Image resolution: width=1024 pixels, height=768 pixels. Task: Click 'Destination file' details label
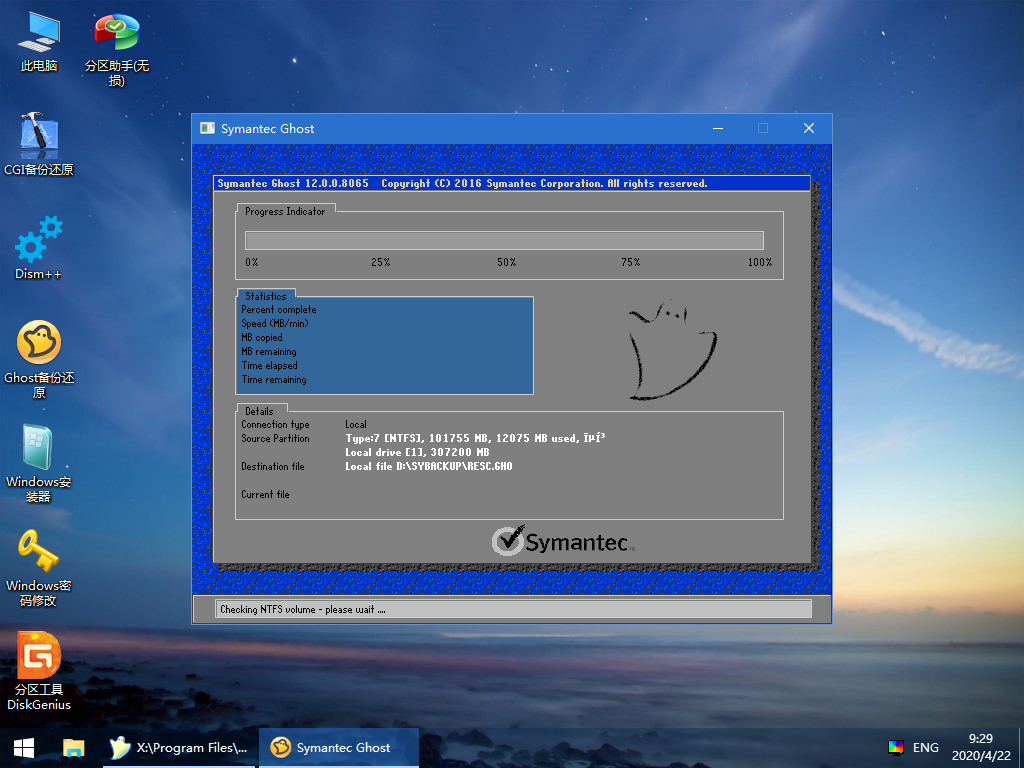(x=272, y=466)
